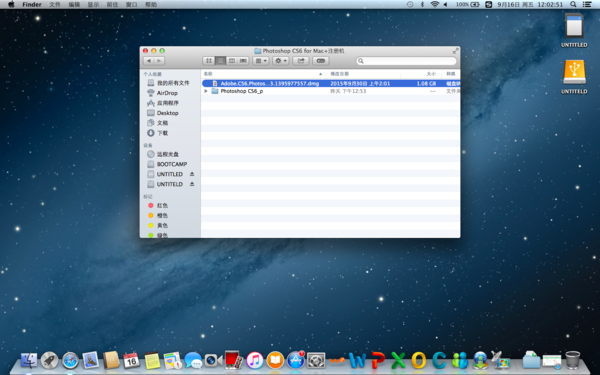This screenshot has height=375, width=600.
Task: Switch Finder window to icon view
Action: pyautogui.click(x=209, y=61)
